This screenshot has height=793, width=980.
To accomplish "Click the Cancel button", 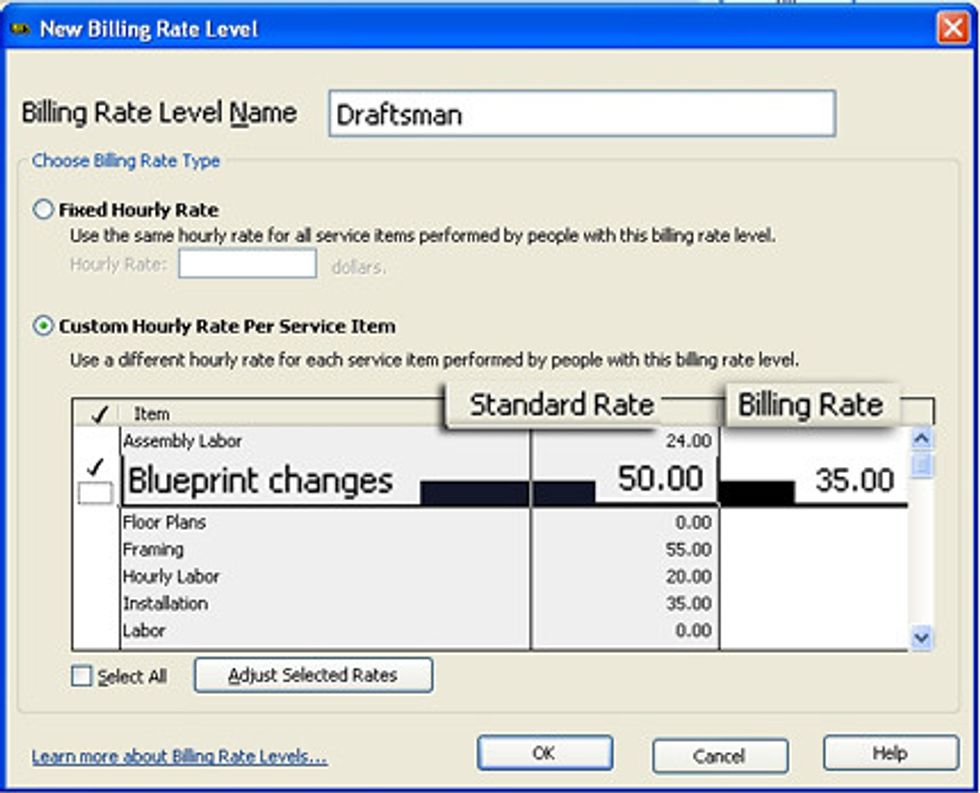I will pos(719,756).
